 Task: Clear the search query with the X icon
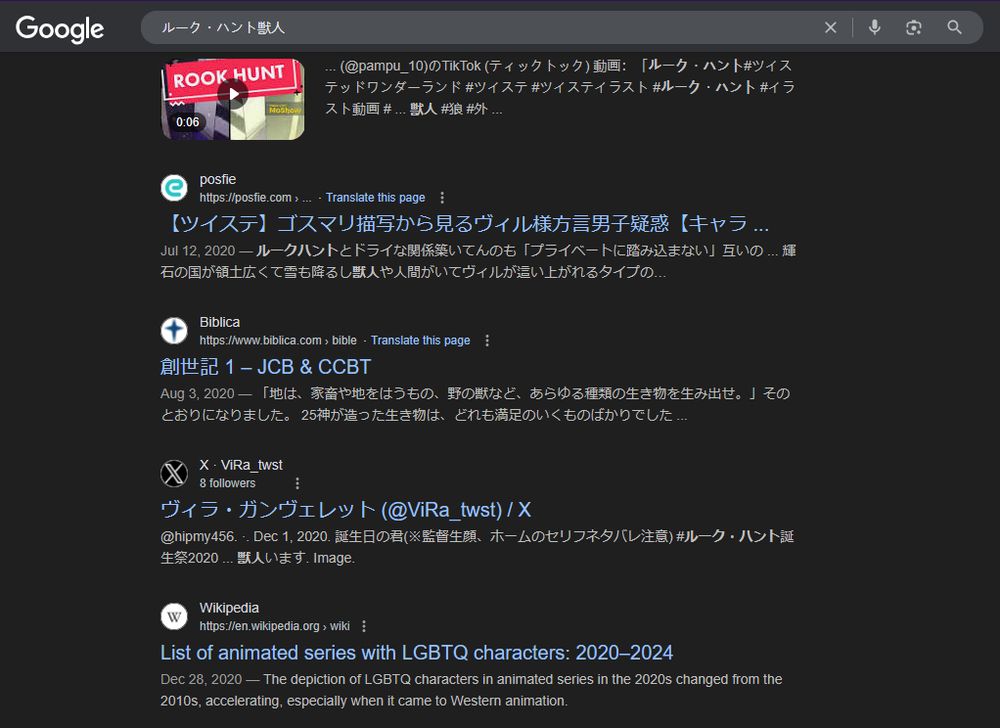coord(831,28)
